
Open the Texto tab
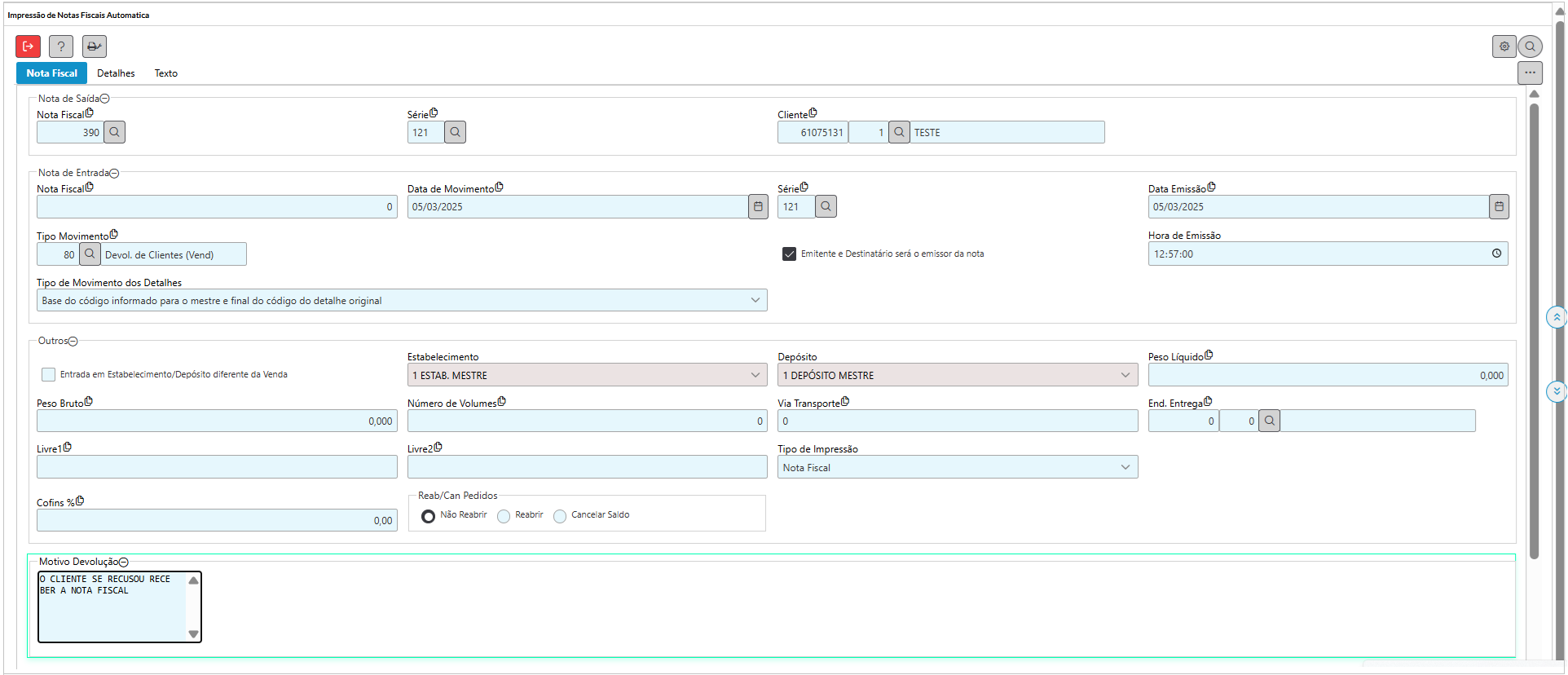pos(166,73)
